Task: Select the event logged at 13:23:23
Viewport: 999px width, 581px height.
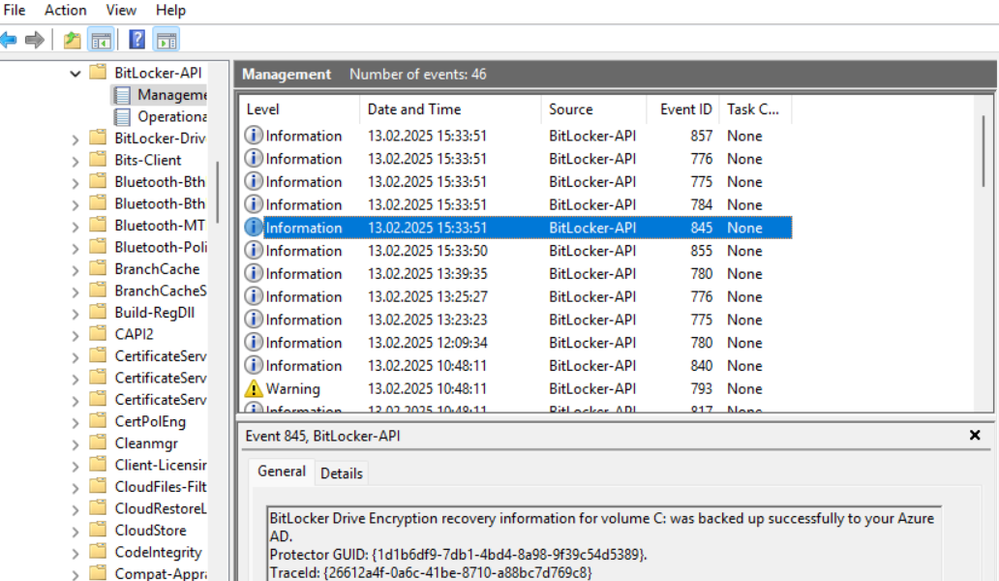Action: (517, 319)
